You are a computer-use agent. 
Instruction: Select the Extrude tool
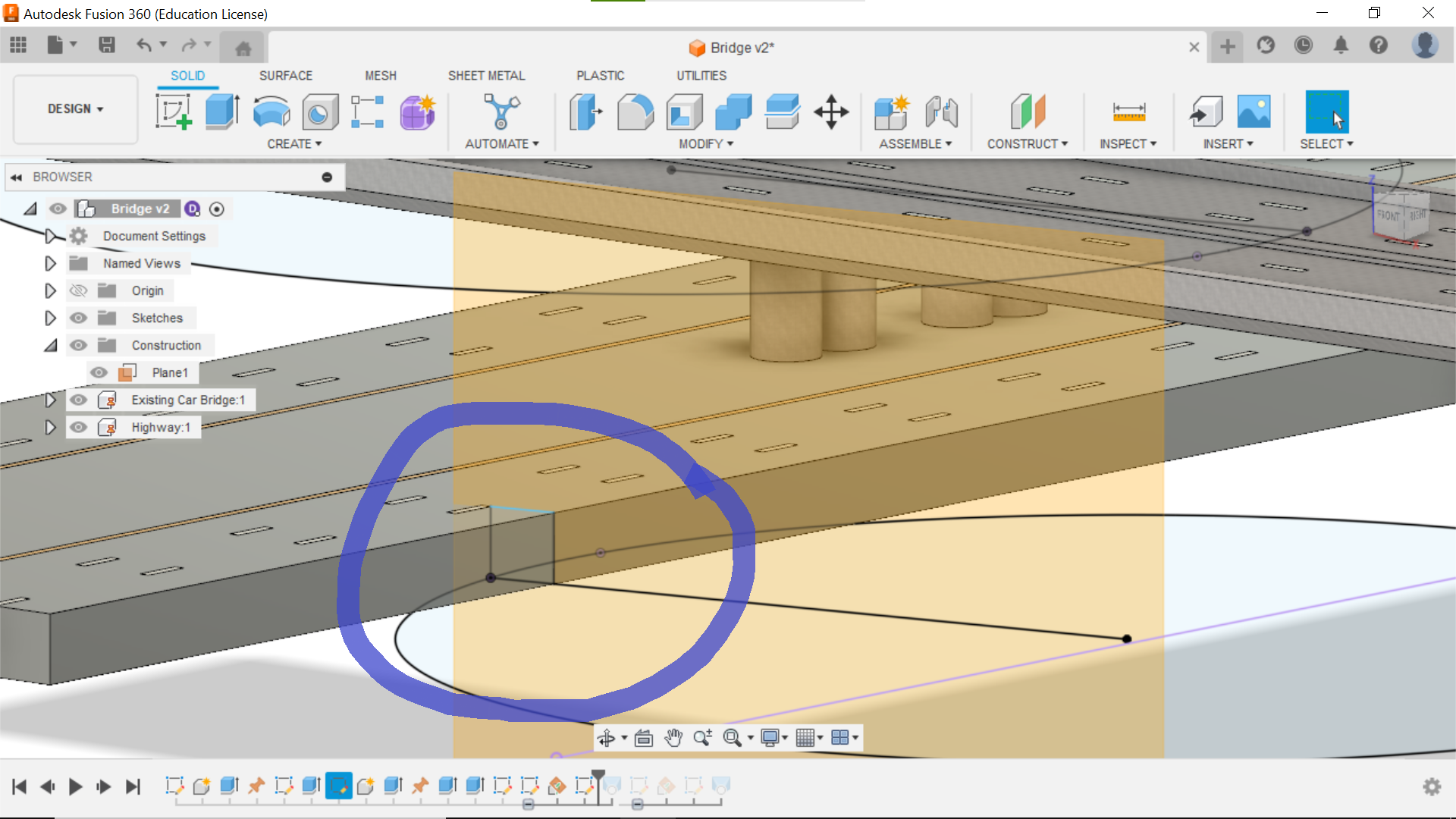pos(222,112)
